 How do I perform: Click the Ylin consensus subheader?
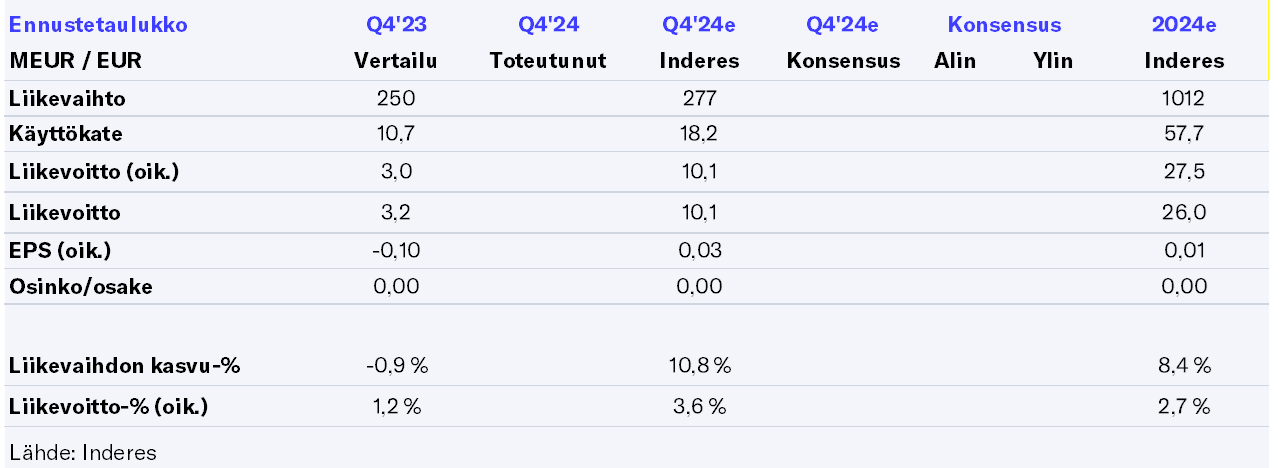[x=1053, y=61]
